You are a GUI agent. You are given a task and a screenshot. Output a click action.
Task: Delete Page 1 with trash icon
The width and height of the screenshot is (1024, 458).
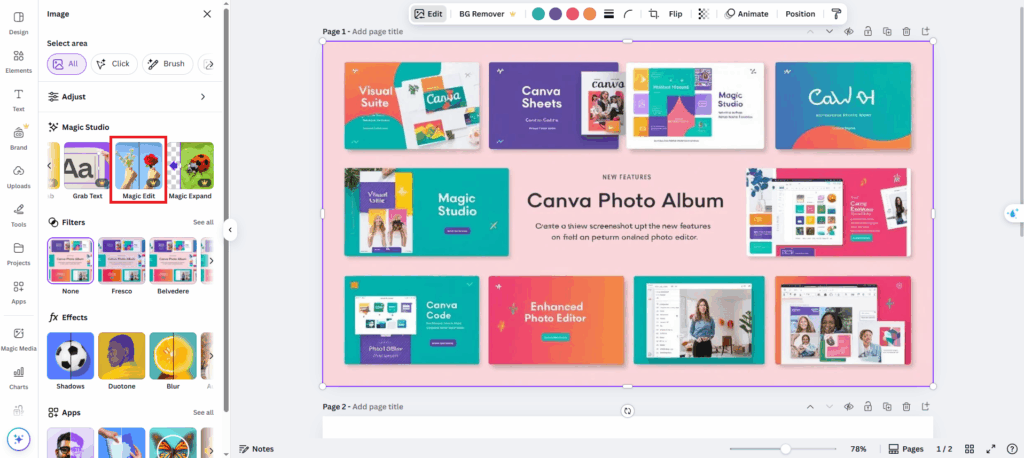906,31
